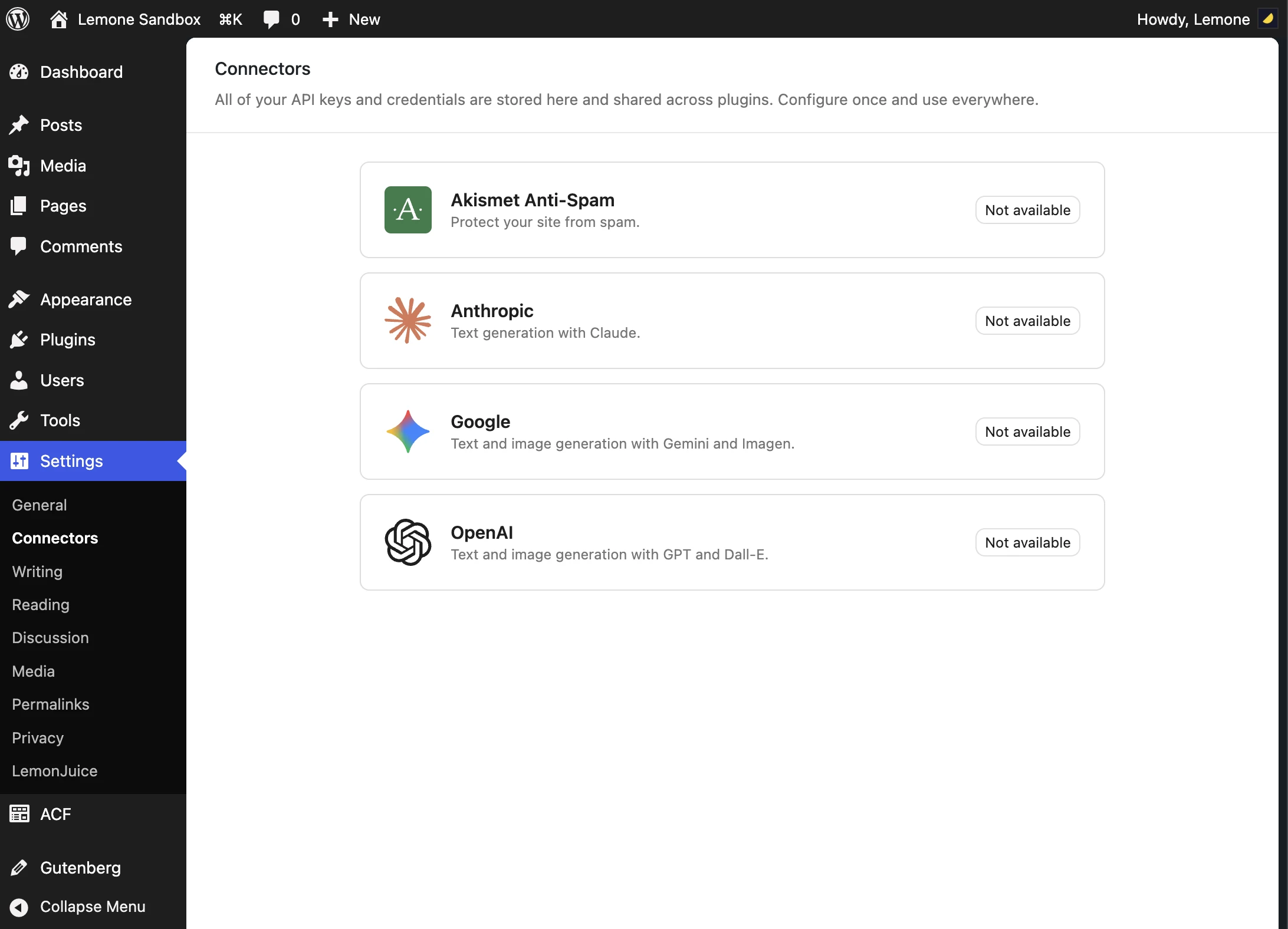
Task: Open Reading settings
Action: 41,605
